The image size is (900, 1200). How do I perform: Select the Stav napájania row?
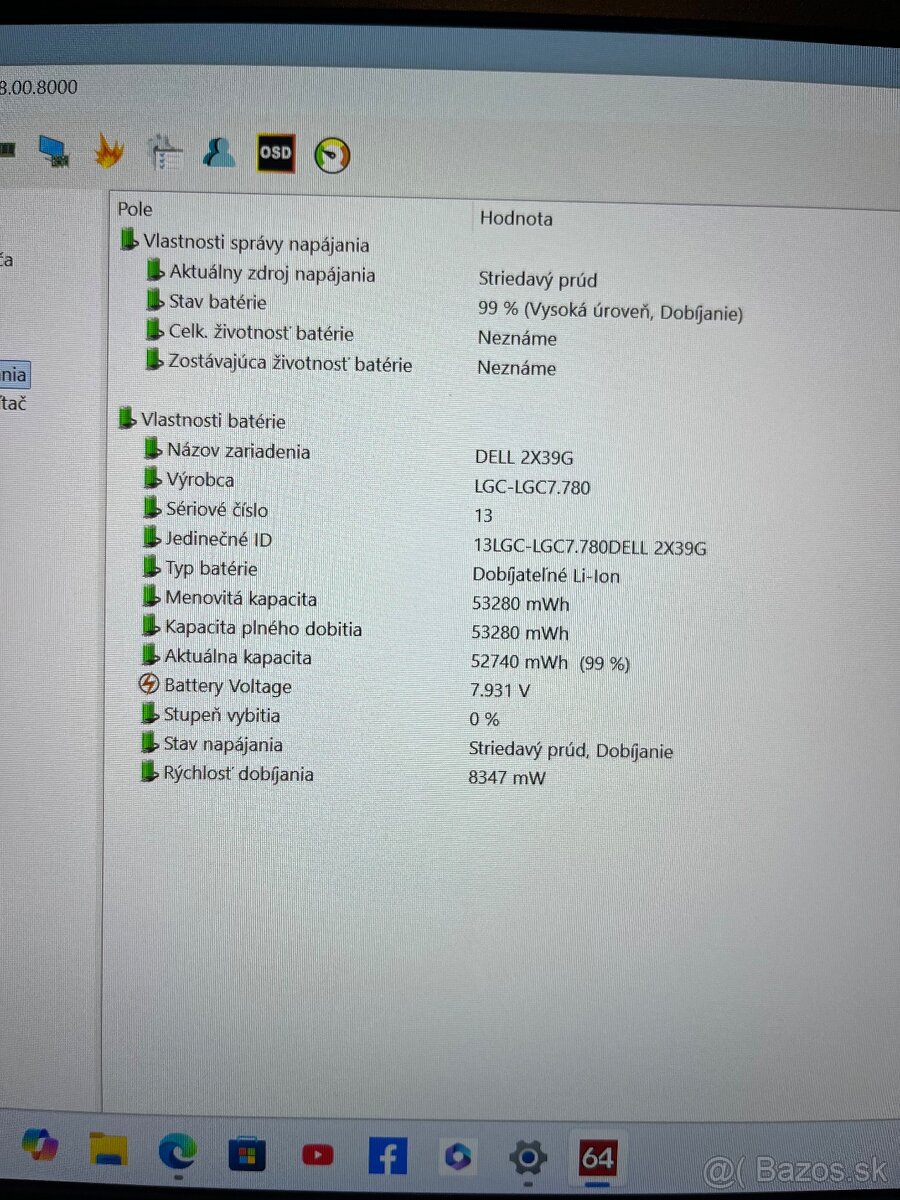(x=224, y=744)
